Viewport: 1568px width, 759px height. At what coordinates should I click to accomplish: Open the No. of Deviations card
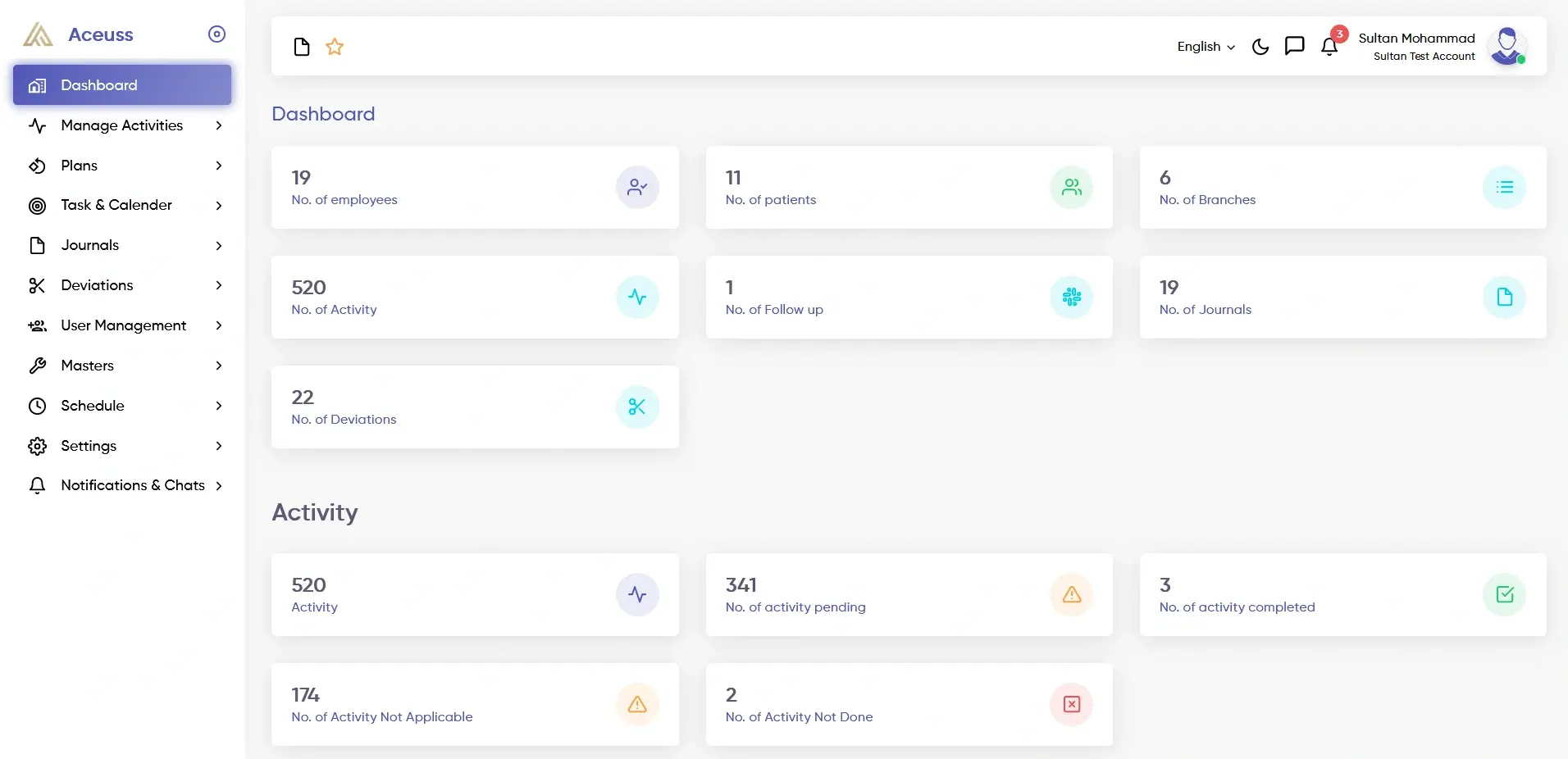pos(474,407)
